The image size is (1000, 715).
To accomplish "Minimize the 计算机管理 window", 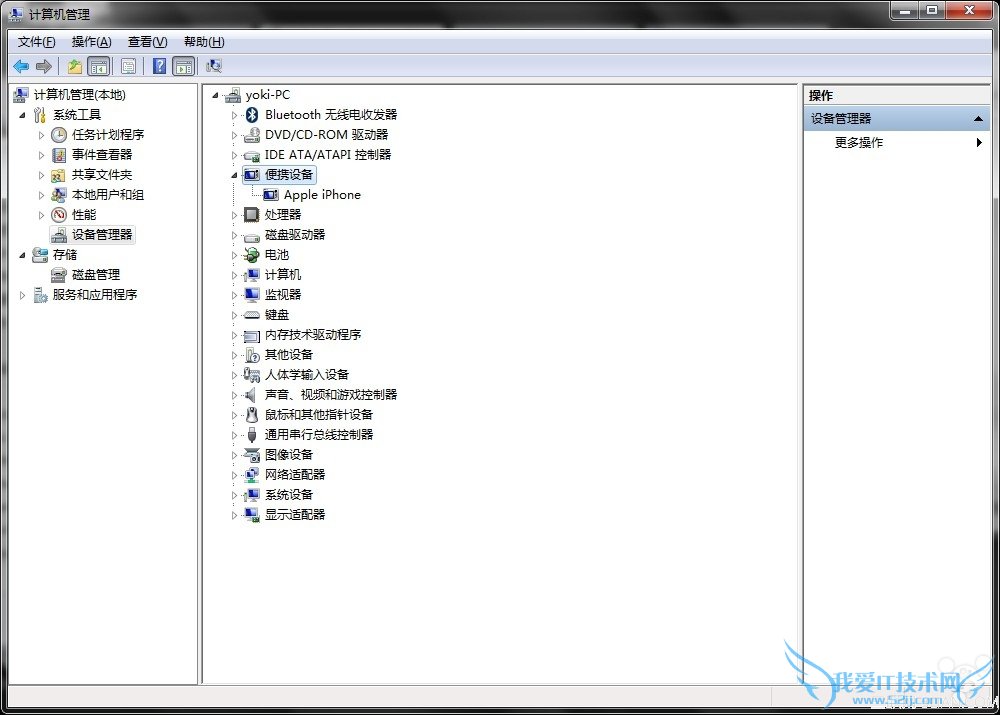I will coord(904,11).
